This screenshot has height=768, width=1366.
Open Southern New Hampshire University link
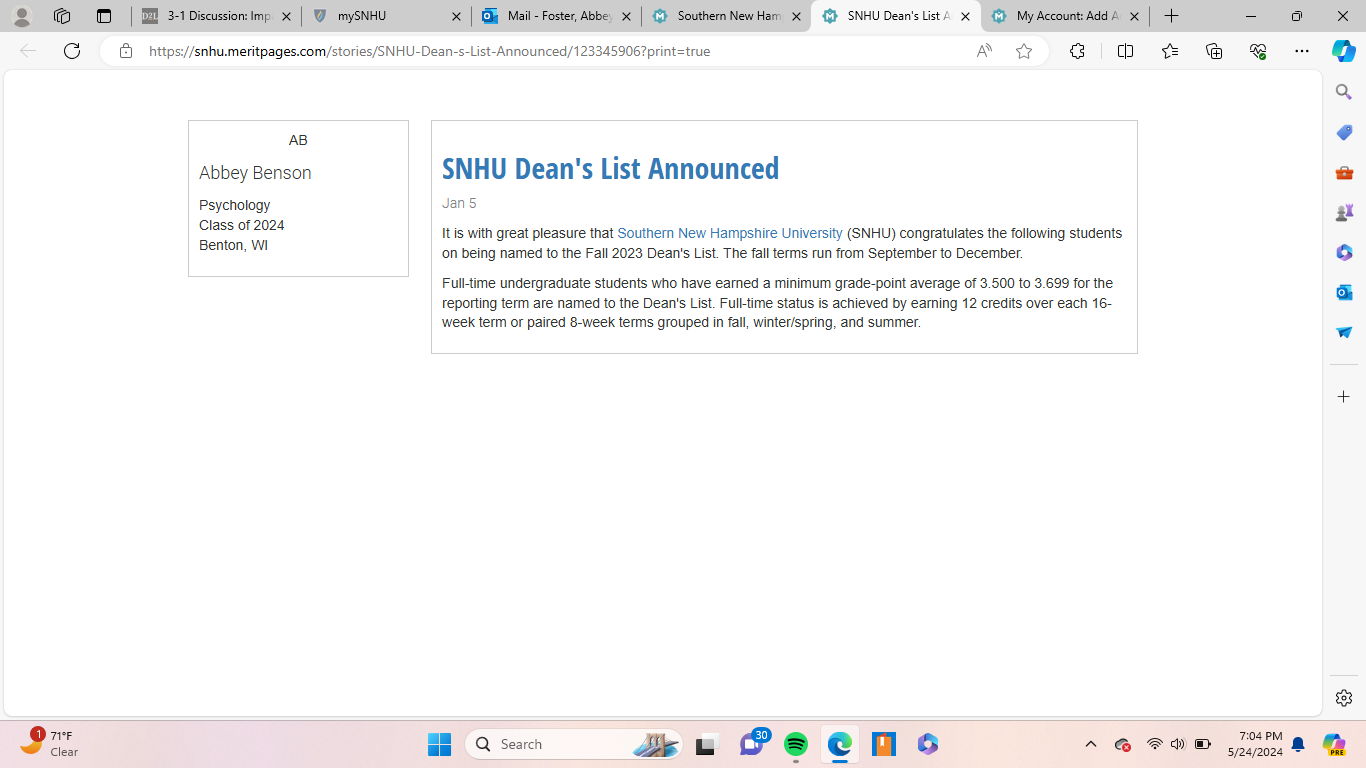coord(730,233)
